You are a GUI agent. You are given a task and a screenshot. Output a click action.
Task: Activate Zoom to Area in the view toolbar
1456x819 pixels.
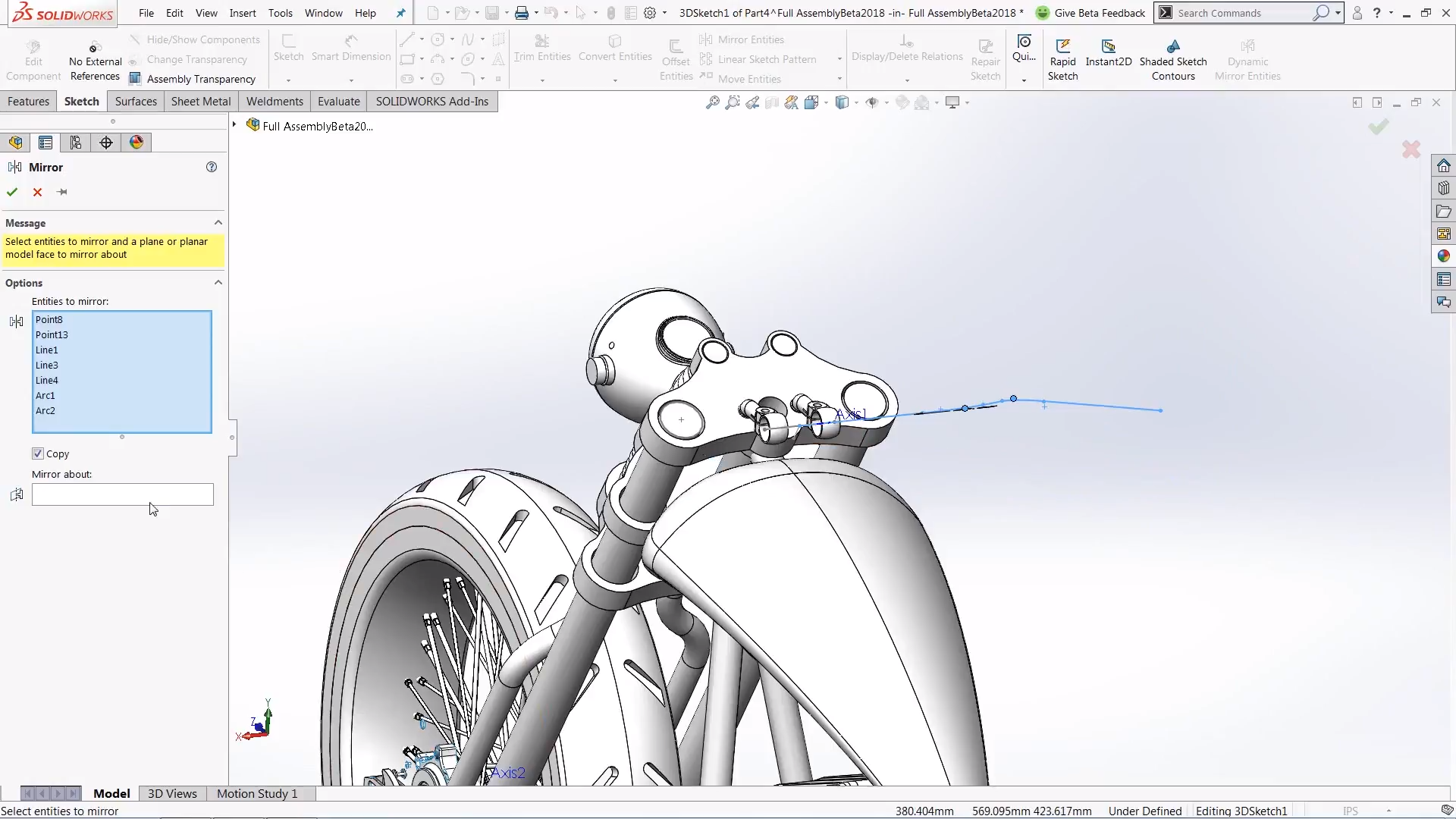[x=732, y=102]
